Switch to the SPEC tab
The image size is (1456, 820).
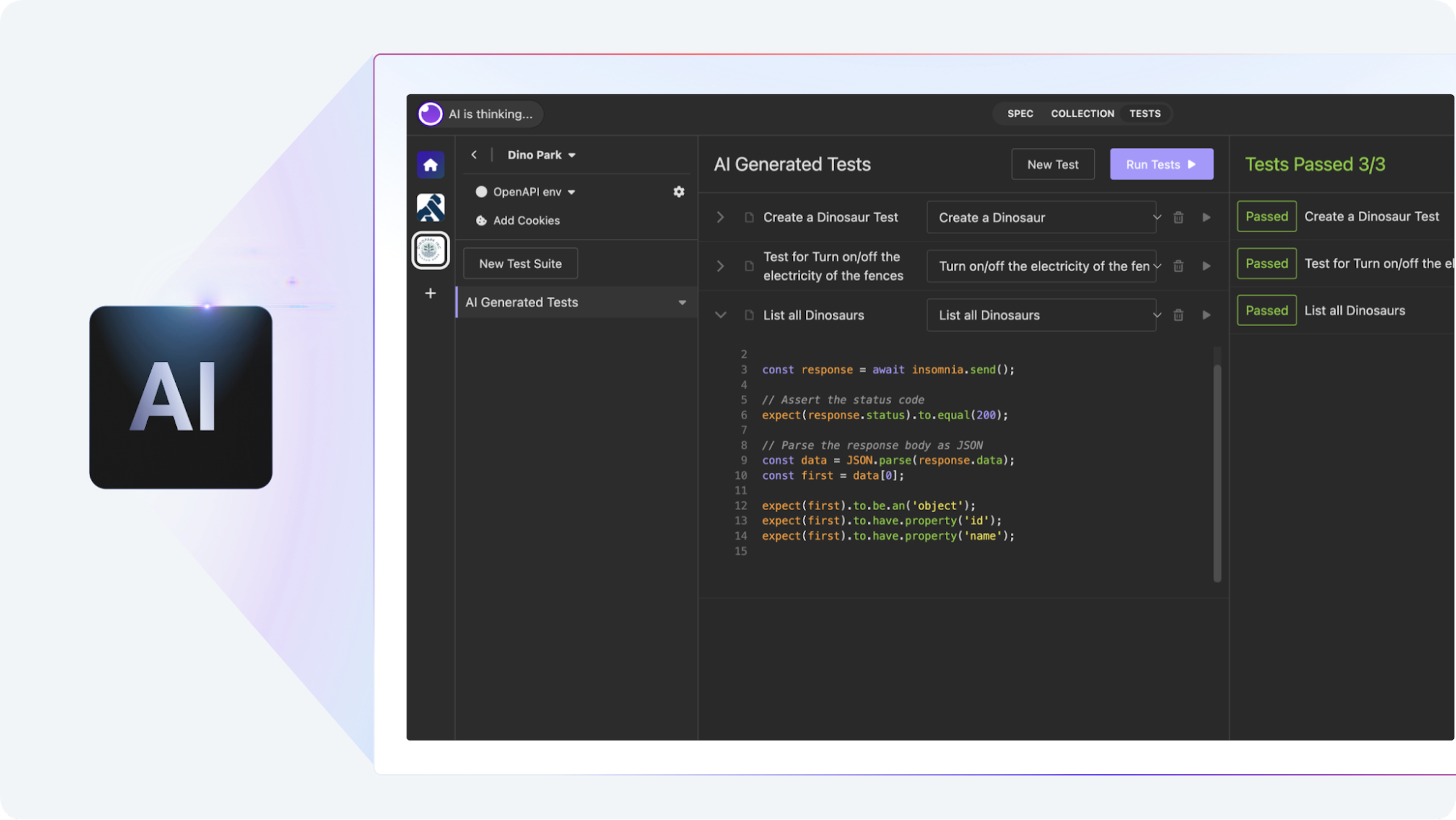click(1020, 114)
